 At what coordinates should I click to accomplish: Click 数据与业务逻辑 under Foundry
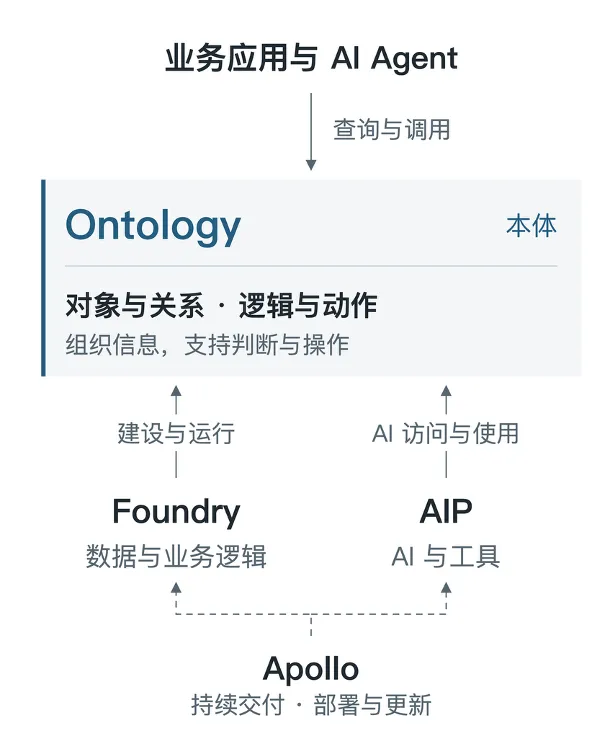(x=176, y=556)
